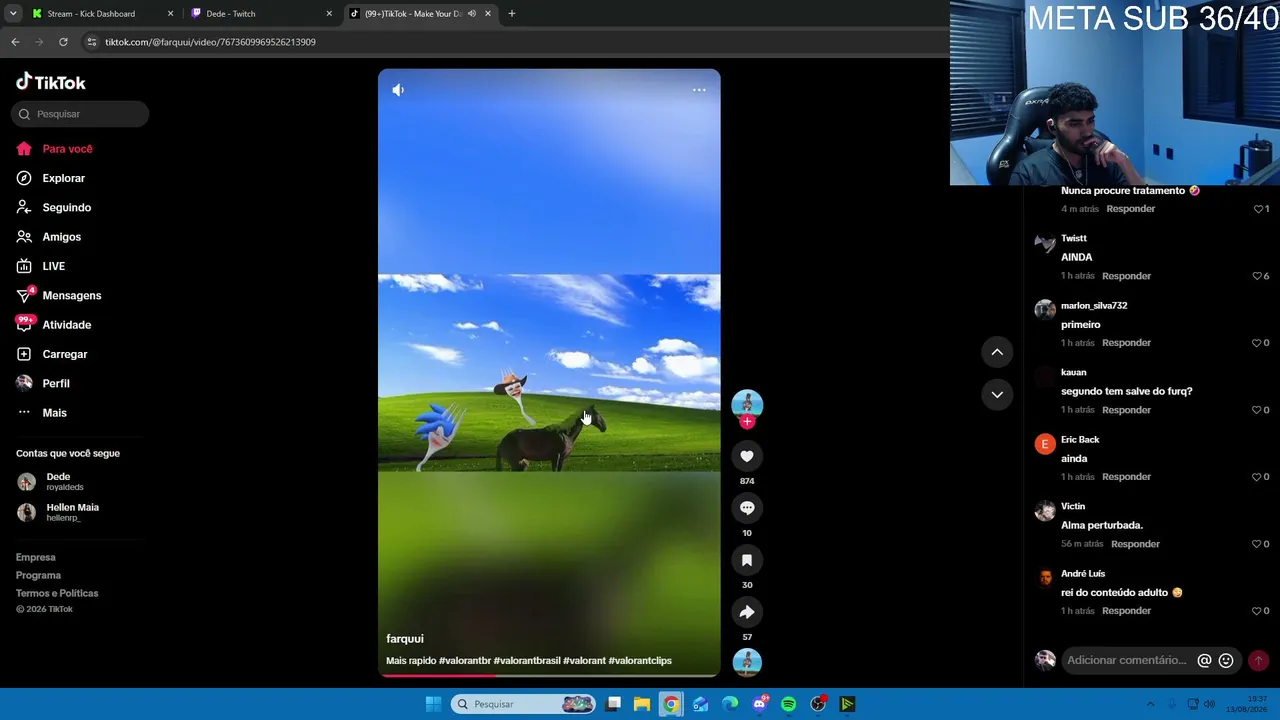Like kauan's comment
This screenshot has height=720, width=1280.
coord(1258,410)
